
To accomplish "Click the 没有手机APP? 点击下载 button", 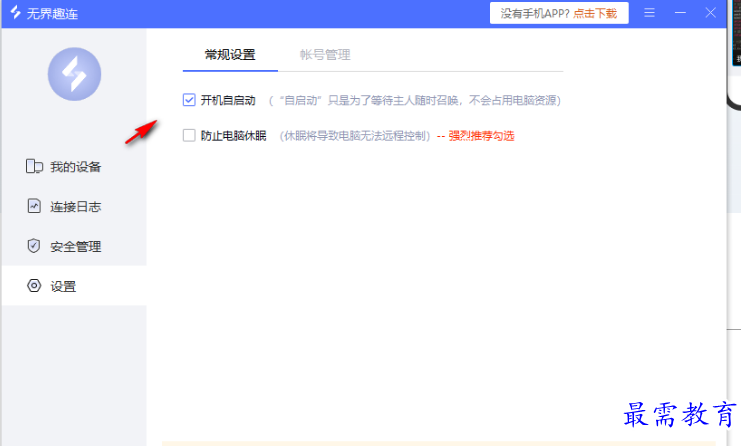I will tap(559, 13).
